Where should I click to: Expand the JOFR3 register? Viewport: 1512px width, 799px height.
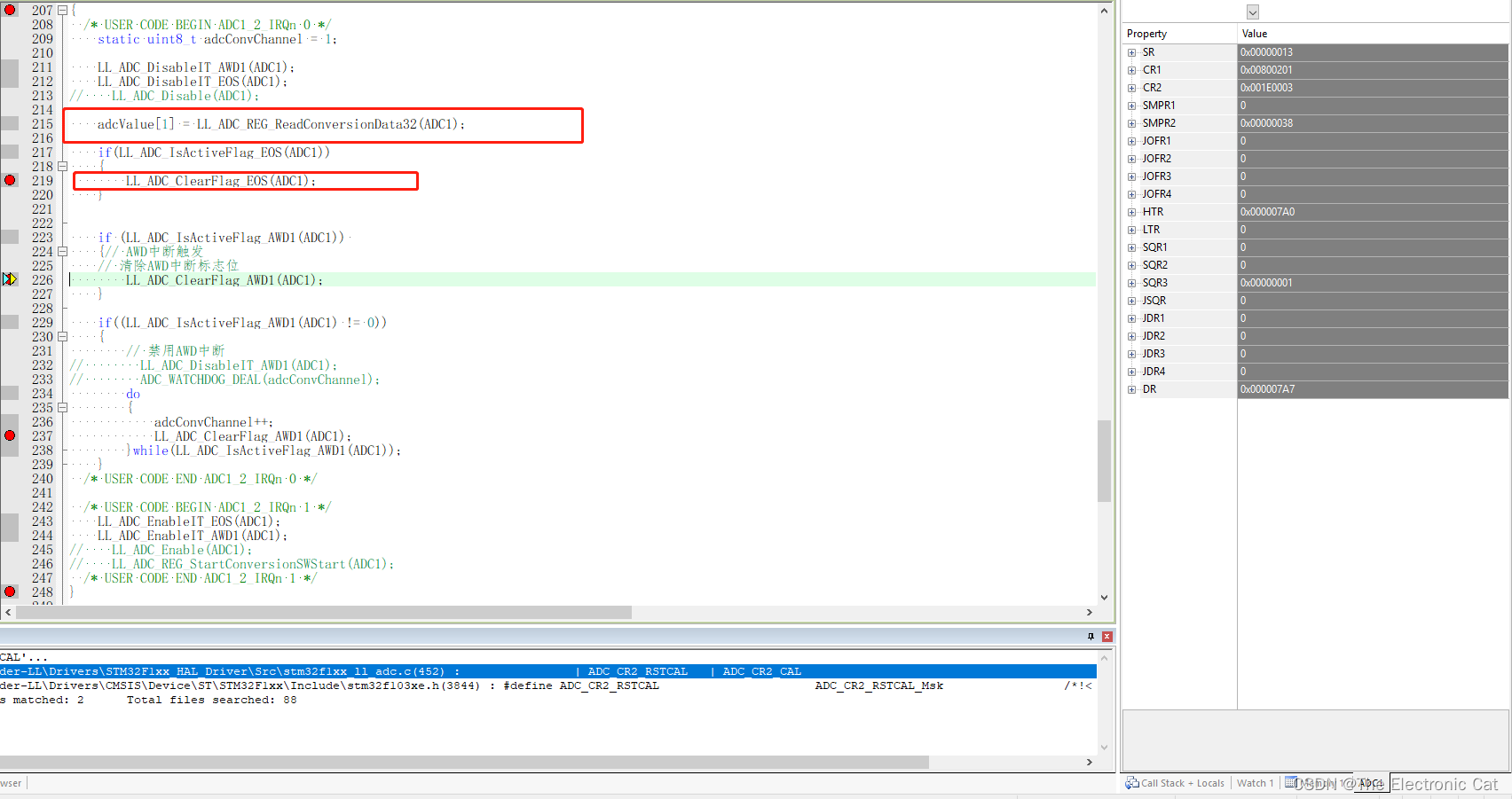click(x=1131, y=176)
